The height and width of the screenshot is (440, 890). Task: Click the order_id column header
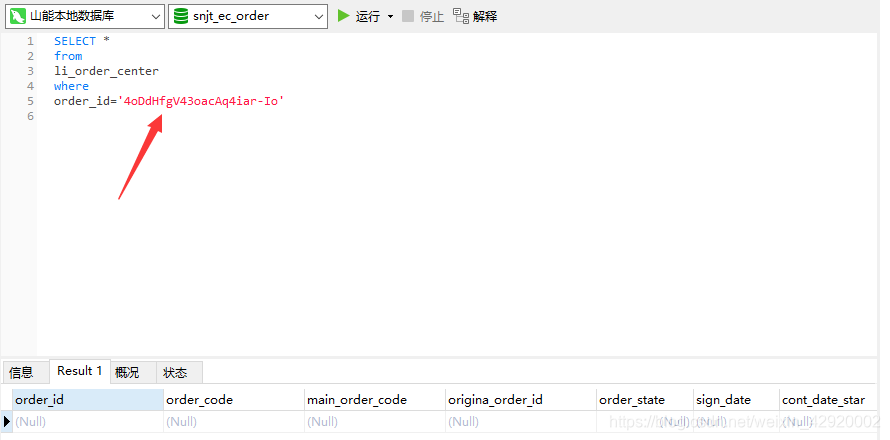pyautogui.click(x=88, y=400)
